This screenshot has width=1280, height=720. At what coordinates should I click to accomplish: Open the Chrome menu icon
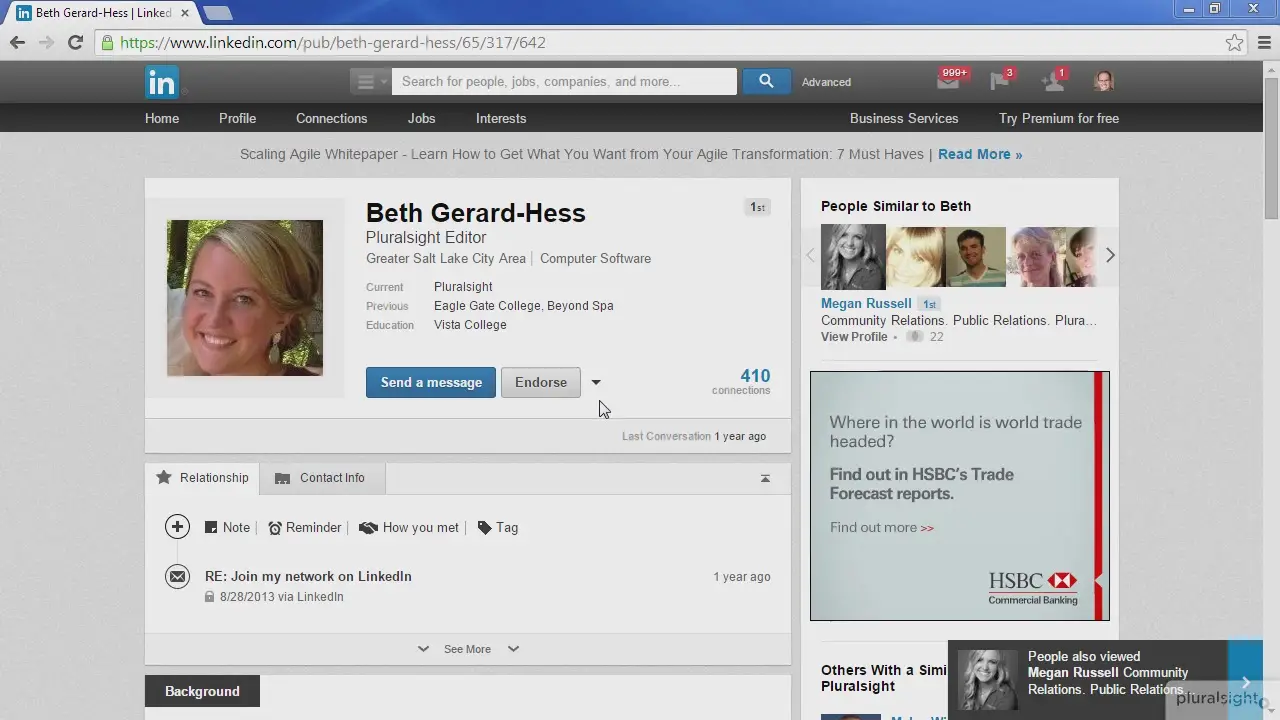pos(1264,43)
